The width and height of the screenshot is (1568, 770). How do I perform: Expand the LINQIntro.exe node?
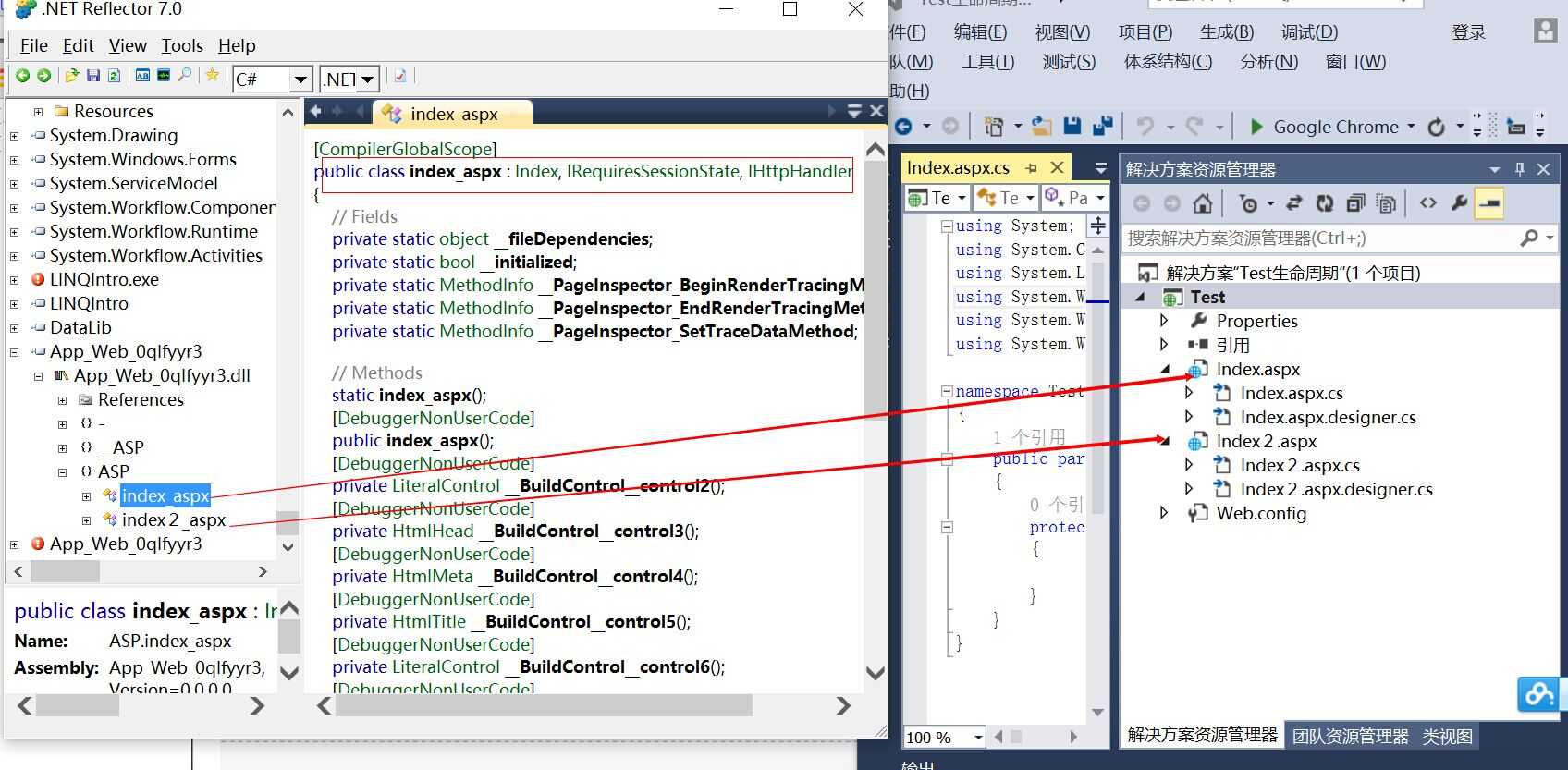(14, 279)
